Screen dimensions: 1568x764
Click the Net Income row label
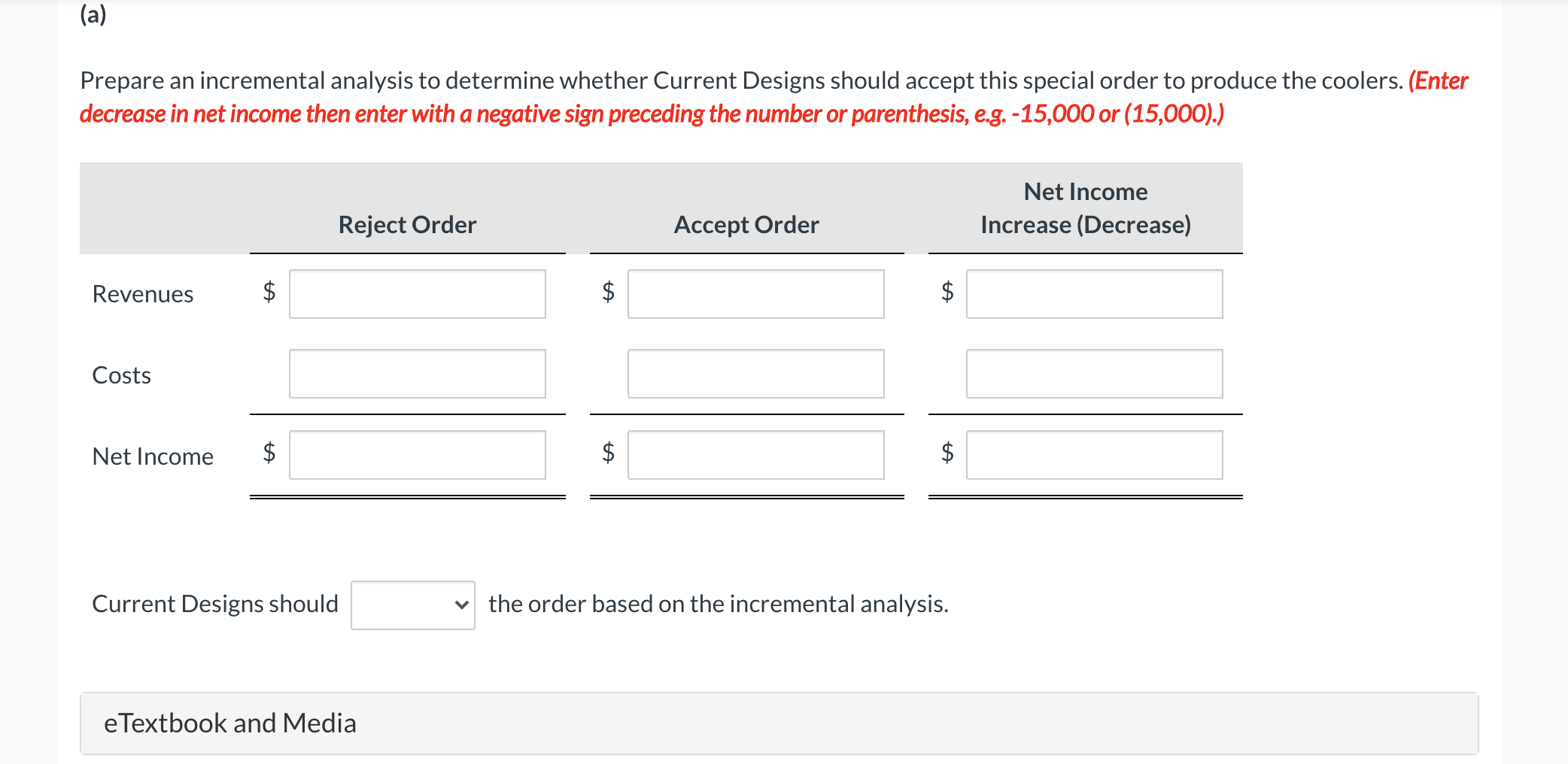click(x=153, y=456)
